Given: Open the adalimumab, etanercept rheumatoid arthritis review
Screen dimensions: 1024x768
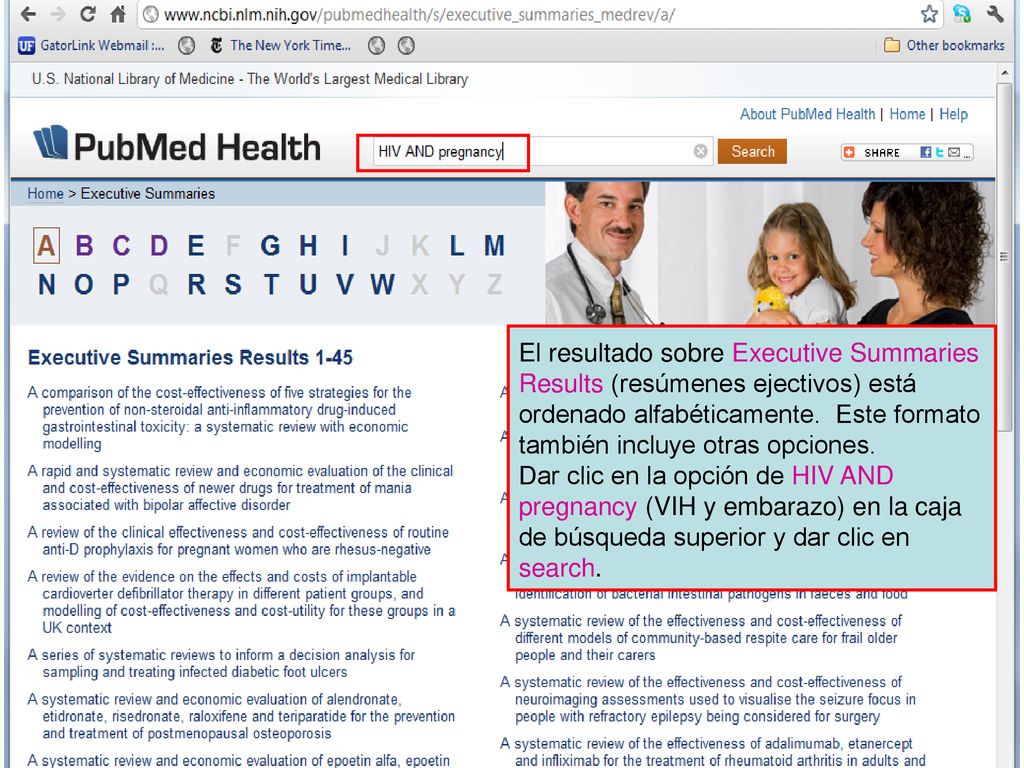Looking at the screenshot, I should coord(713,752).
